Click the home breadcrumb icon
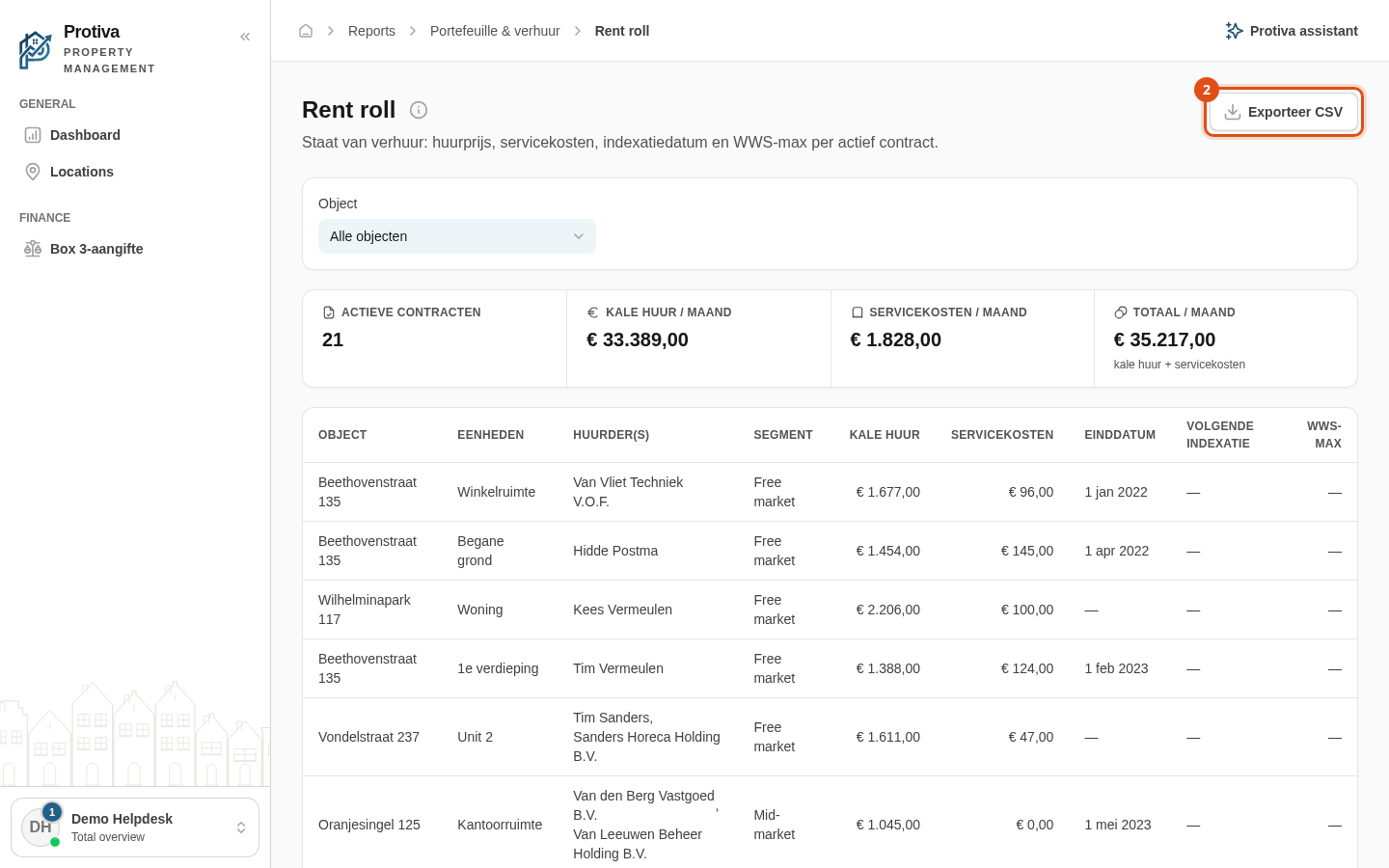 (306, 31)
